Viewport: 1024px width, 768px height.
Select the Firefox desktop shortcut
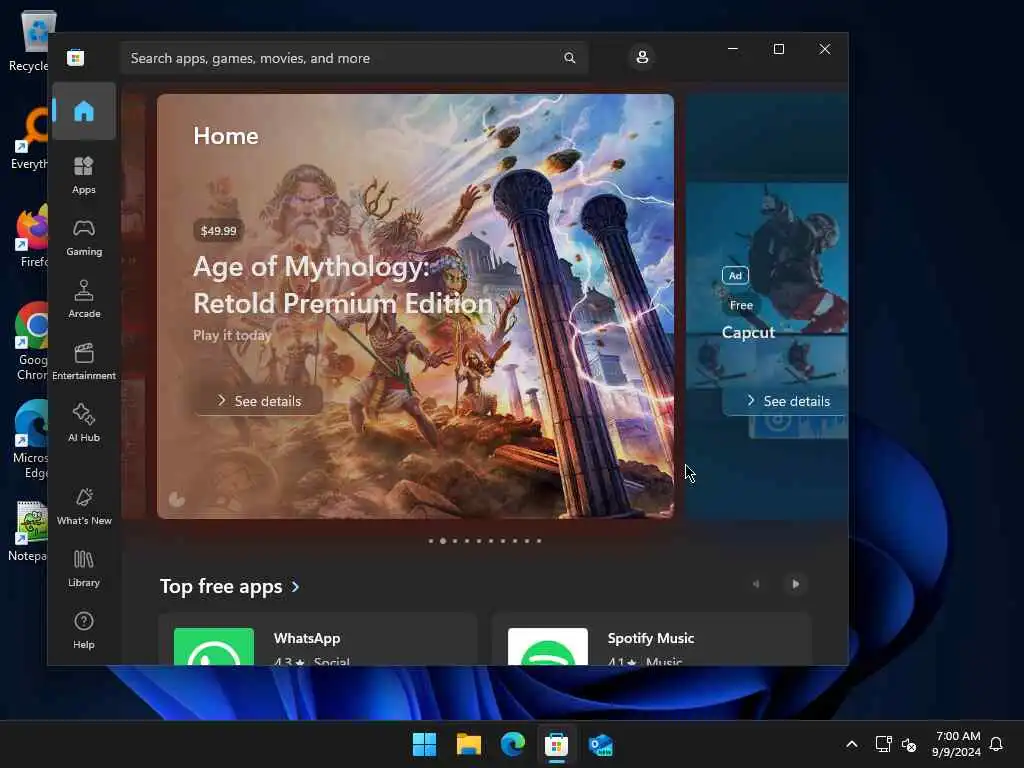(31, 236)
